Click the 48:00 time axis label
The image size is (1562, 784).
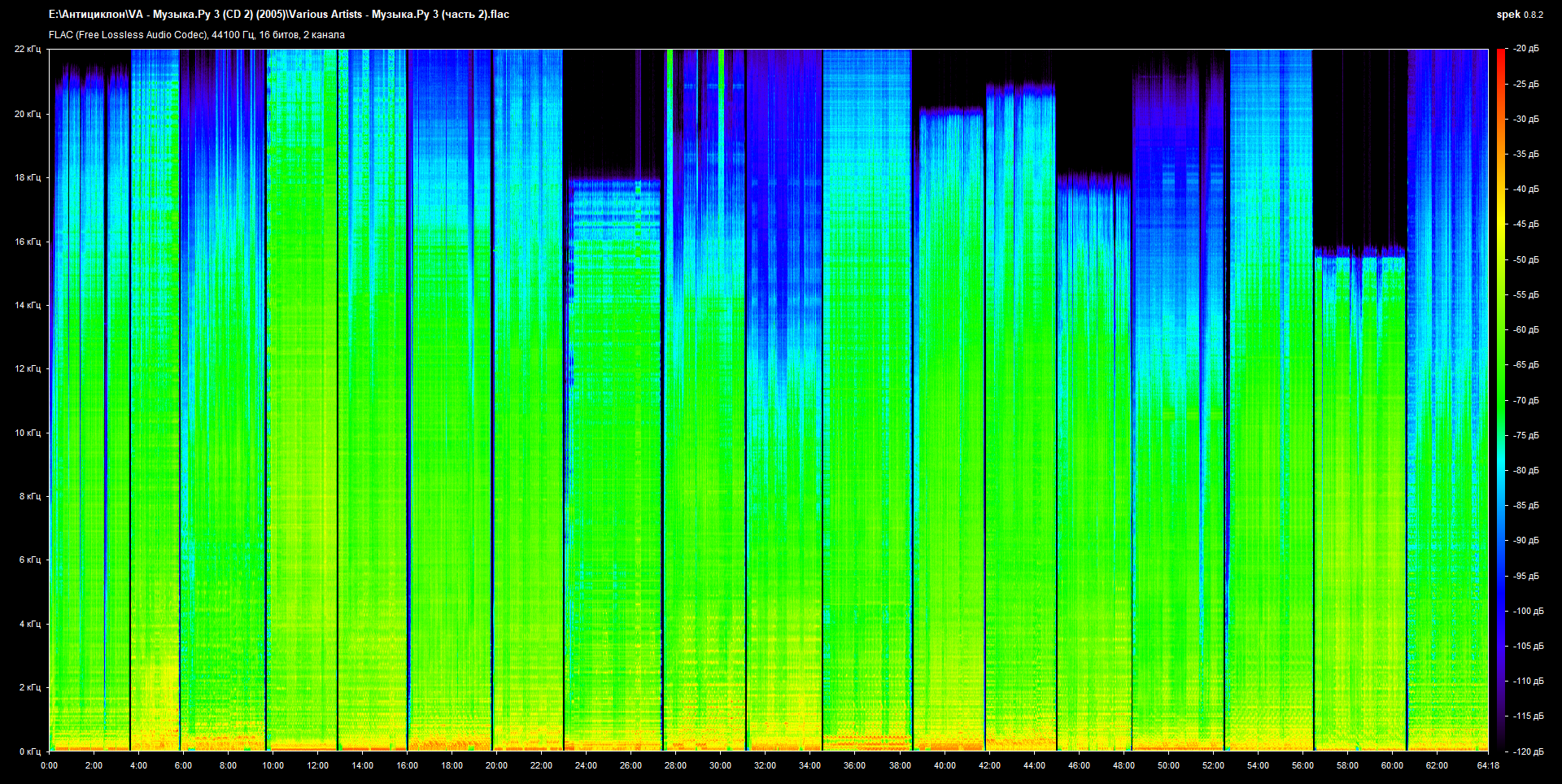pyautogui.click(x=1124, y=765)
